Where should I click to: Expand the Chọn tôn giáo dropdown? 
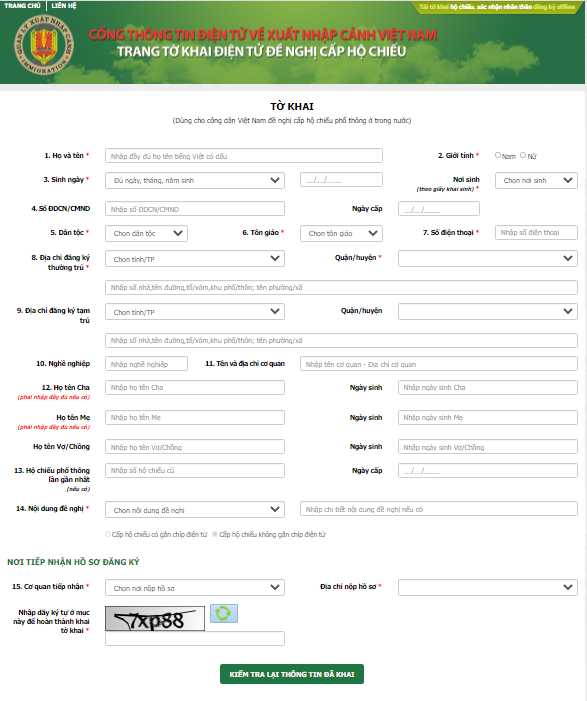coord(341,233)
